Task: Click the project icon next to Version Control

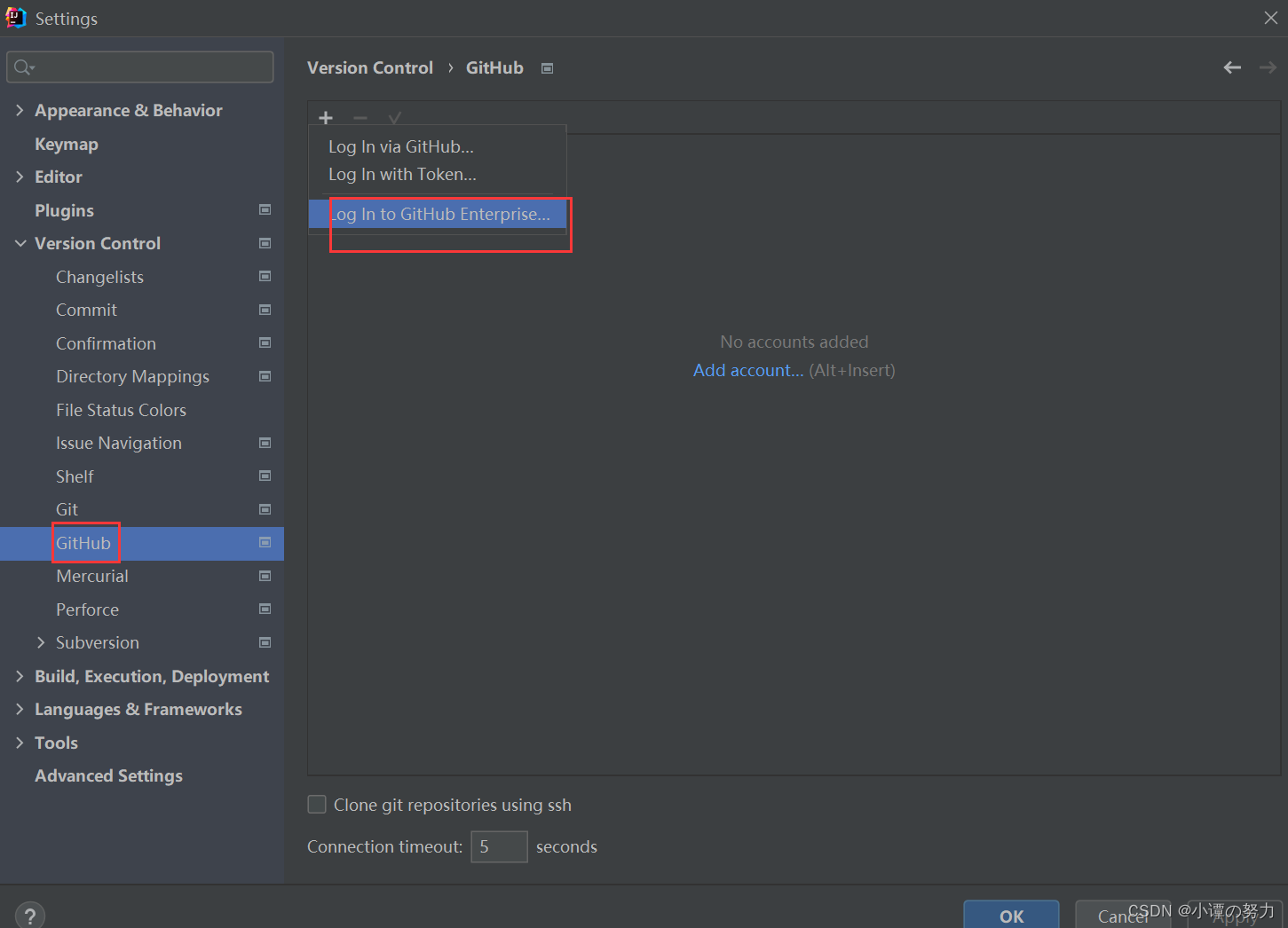Action: tap(265, 243)
